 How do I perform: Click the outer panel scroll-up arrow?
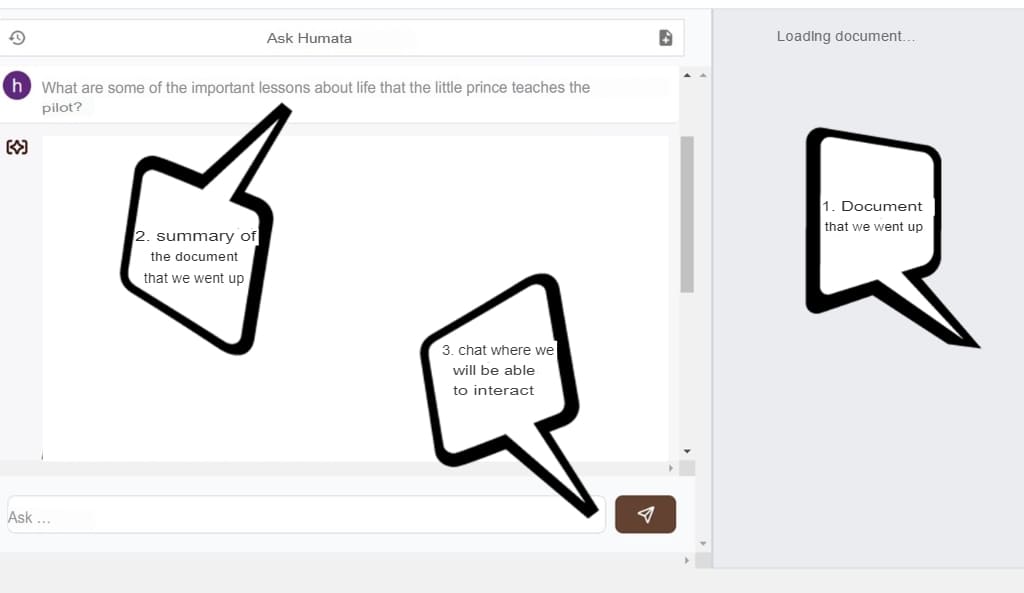pos(702,75)
